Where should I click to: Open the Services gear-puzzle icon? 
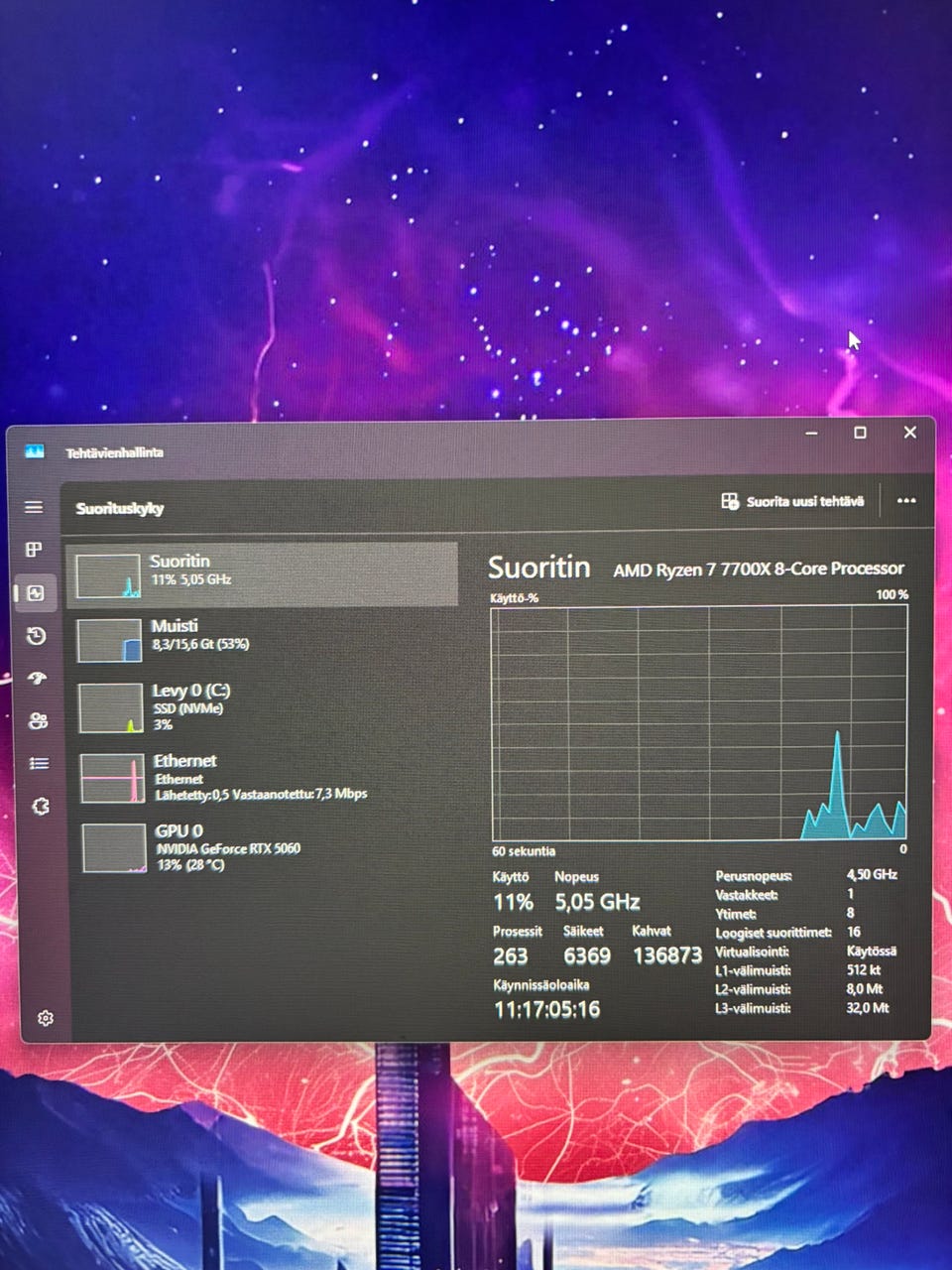pos(41,806)
